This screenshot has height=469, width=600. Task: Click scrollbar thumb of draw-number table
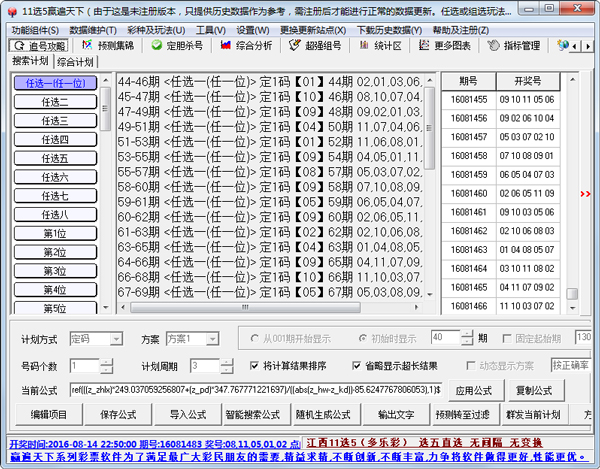pos(572,294)
